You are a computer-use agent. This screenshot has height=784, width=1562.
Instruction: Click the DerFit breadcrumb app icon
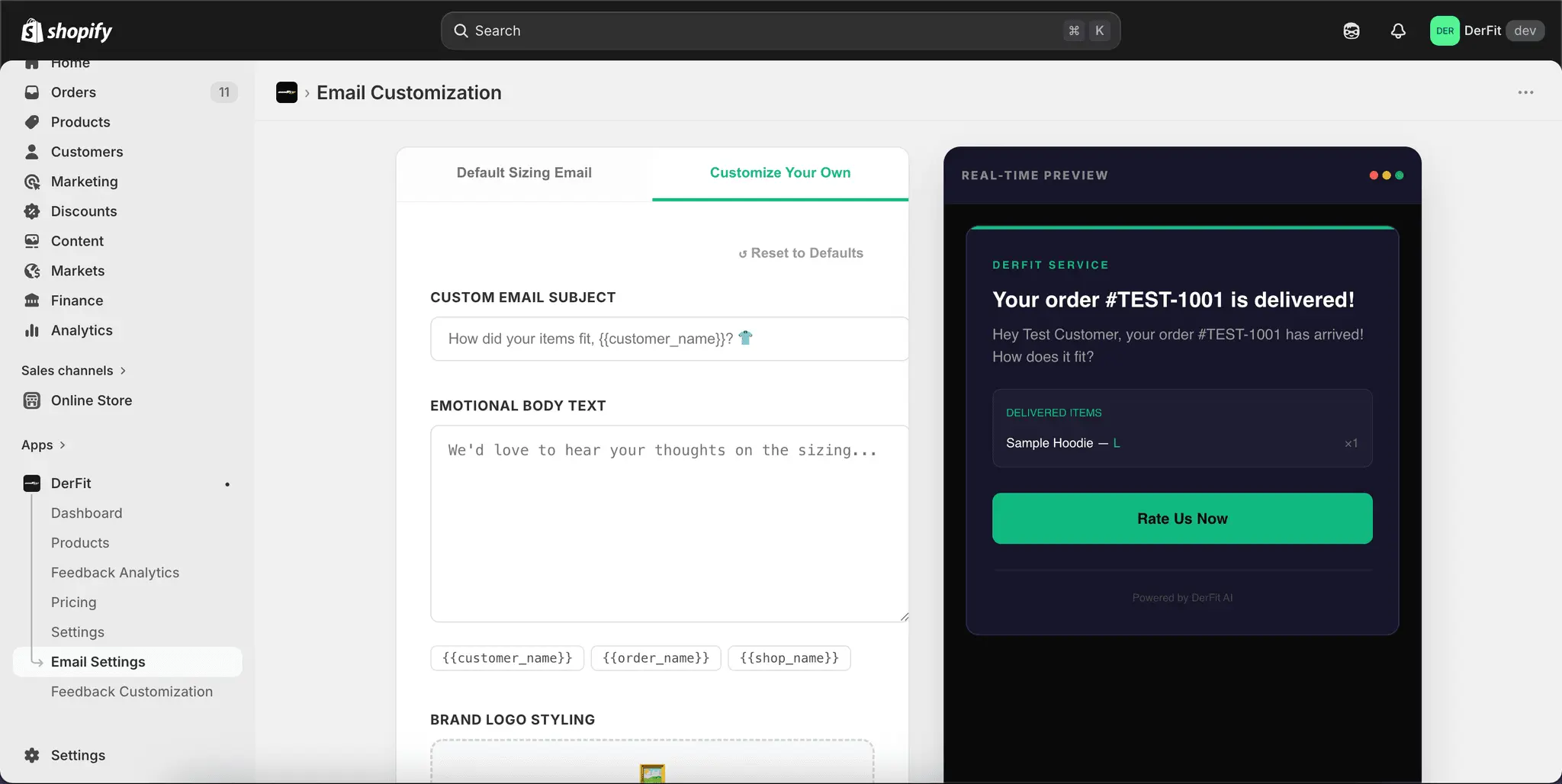287,92
